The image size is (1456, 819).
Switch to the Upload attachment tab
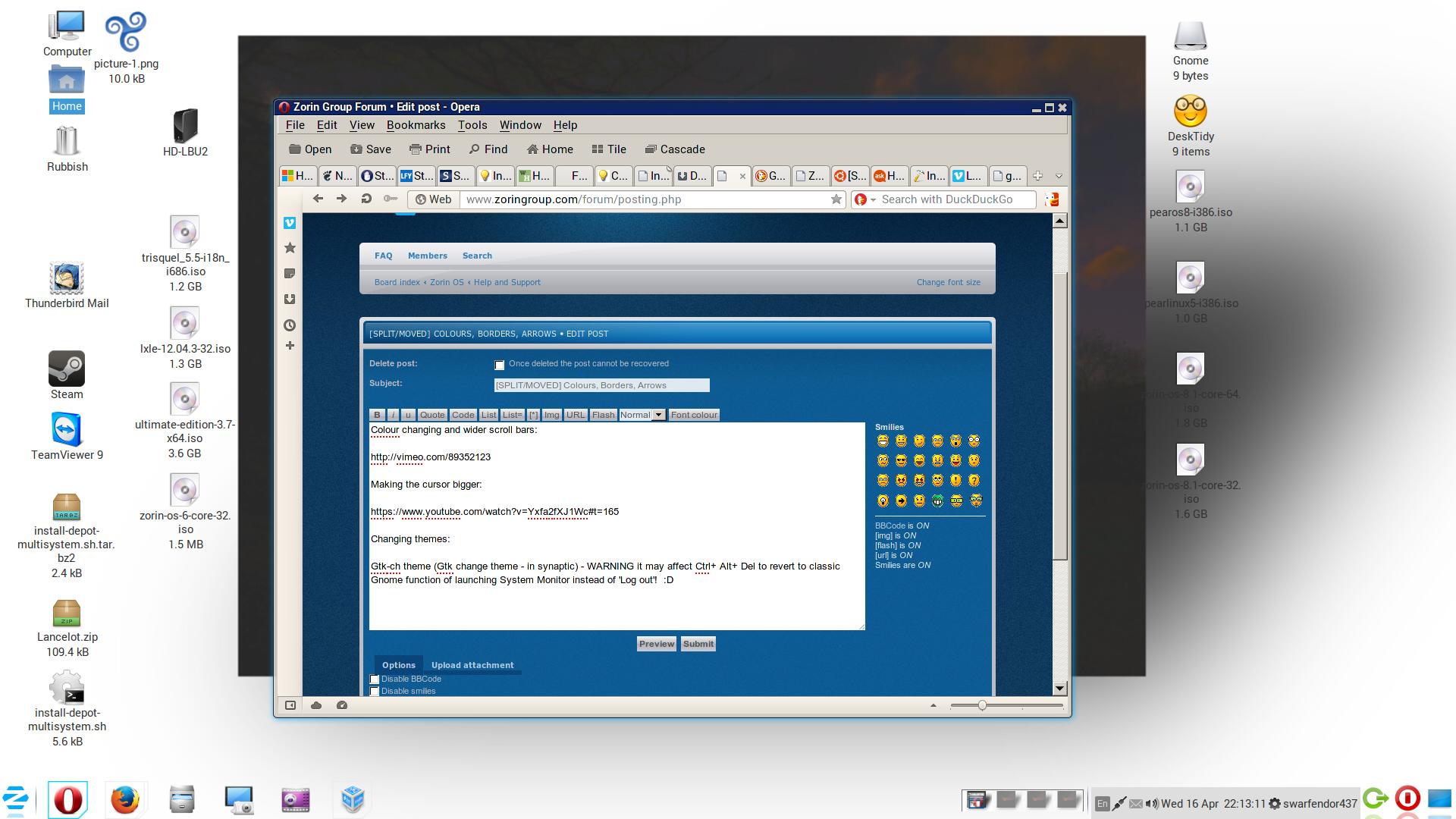click(x=472, y=665)
